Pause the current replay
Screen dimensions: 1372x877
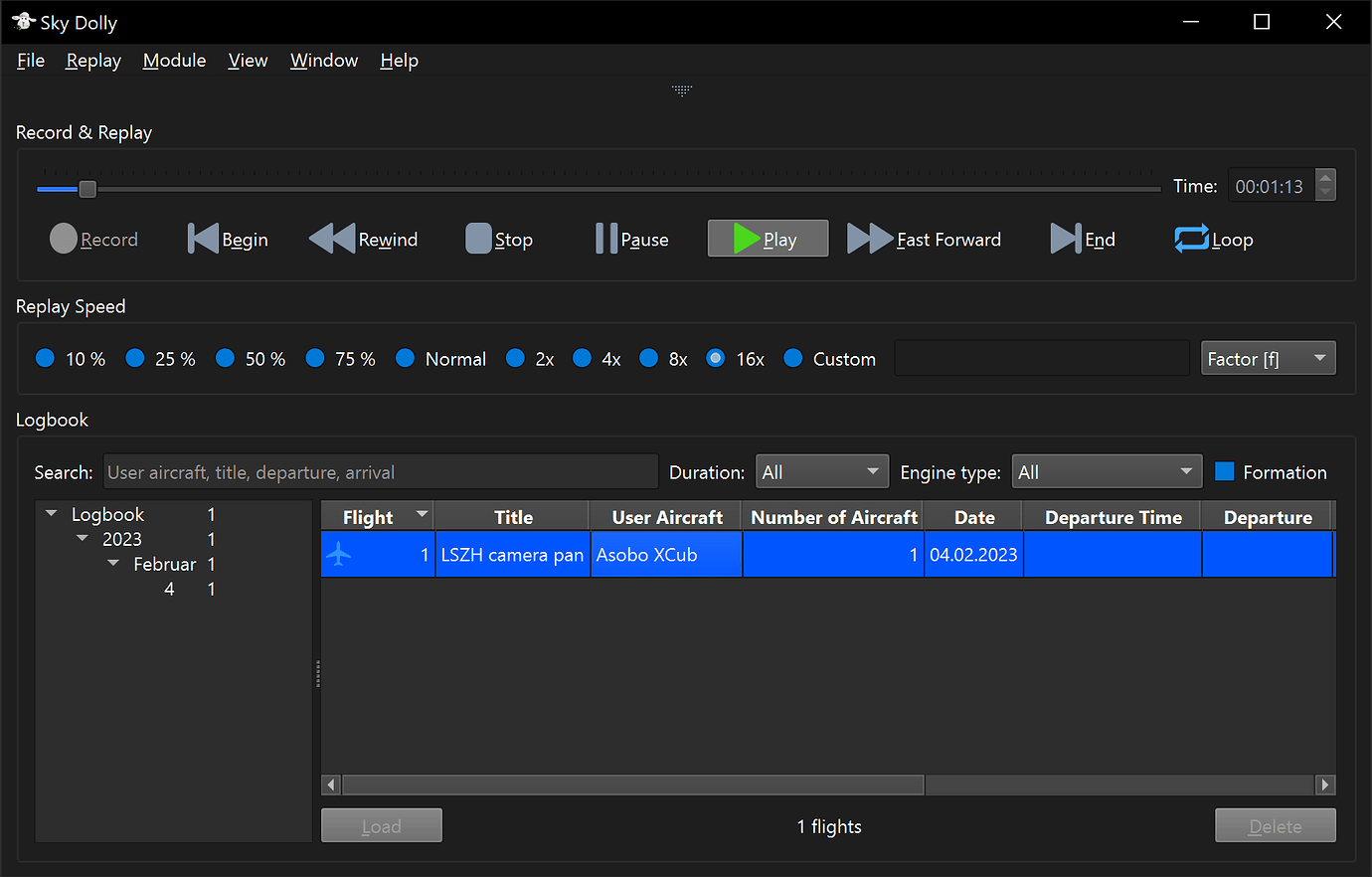(x=606, y=239)
